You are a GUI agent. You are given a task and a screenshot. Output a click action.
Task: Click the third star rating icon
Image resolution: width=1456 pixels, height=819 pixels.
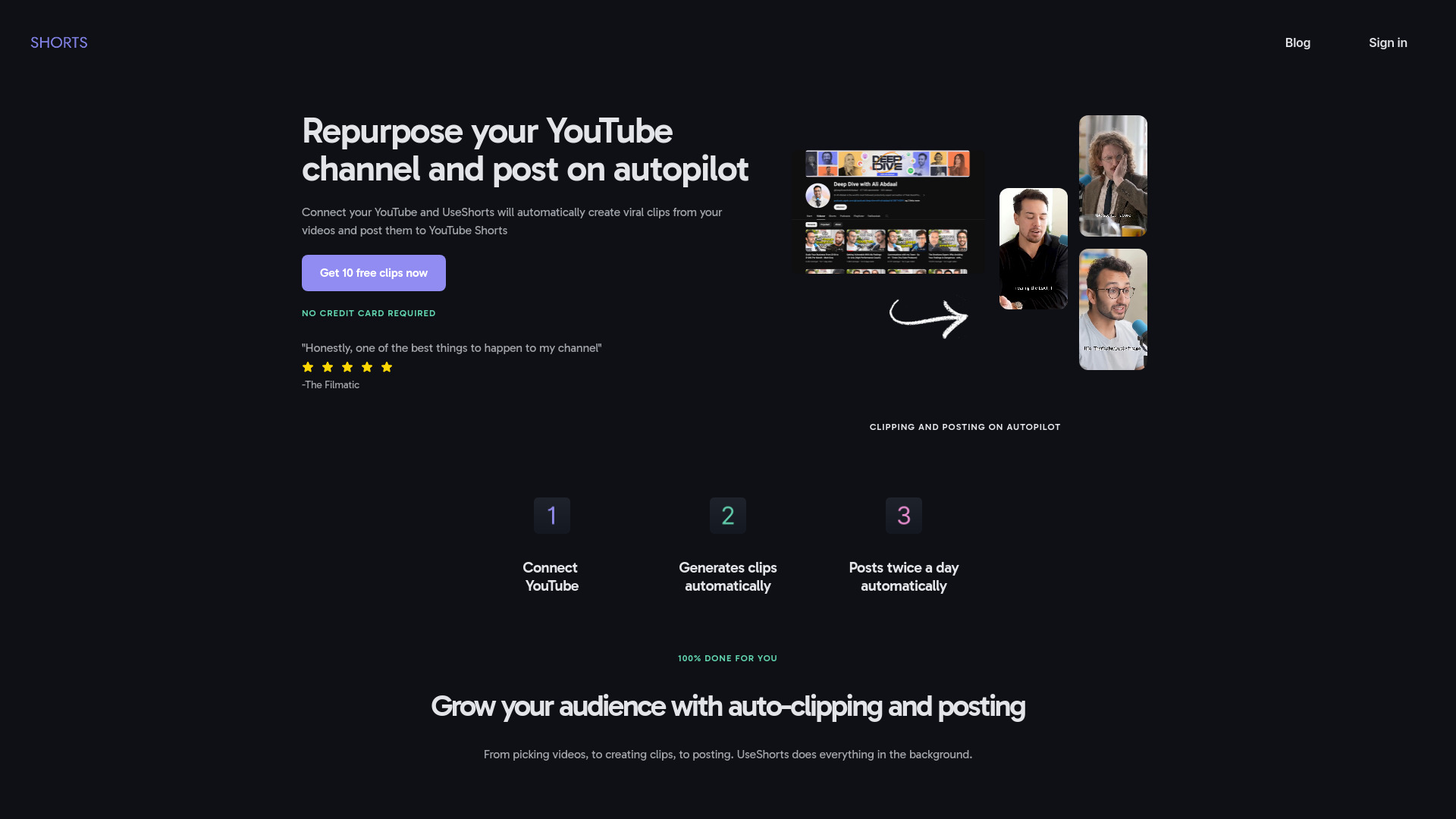click(347, 367)
